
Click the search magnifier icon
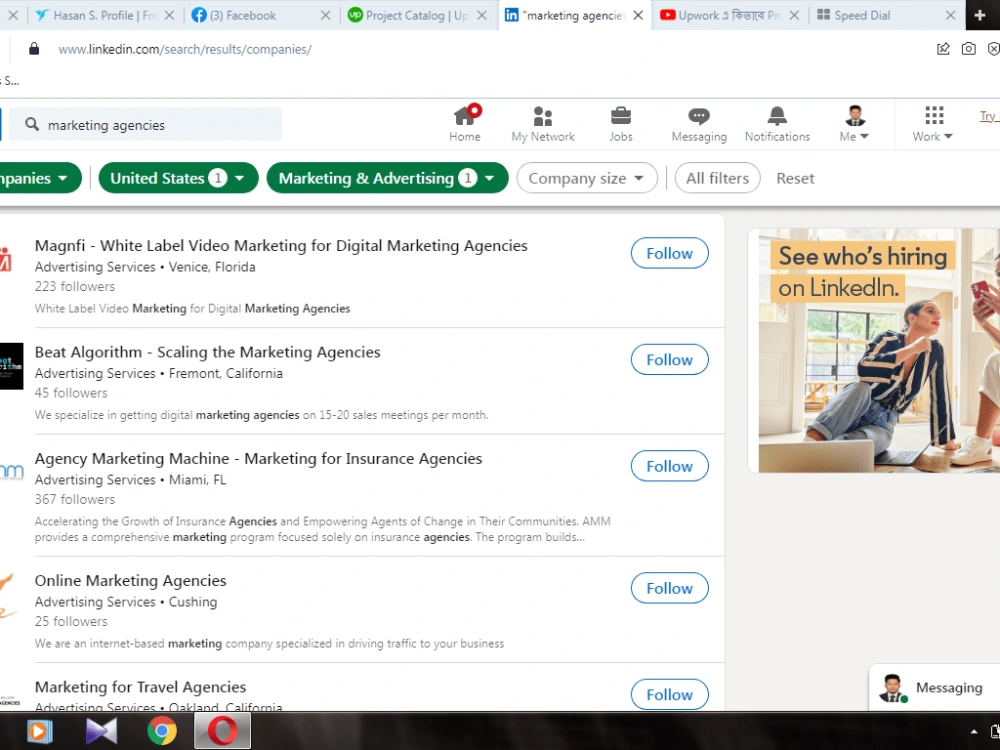pos(32,124)
